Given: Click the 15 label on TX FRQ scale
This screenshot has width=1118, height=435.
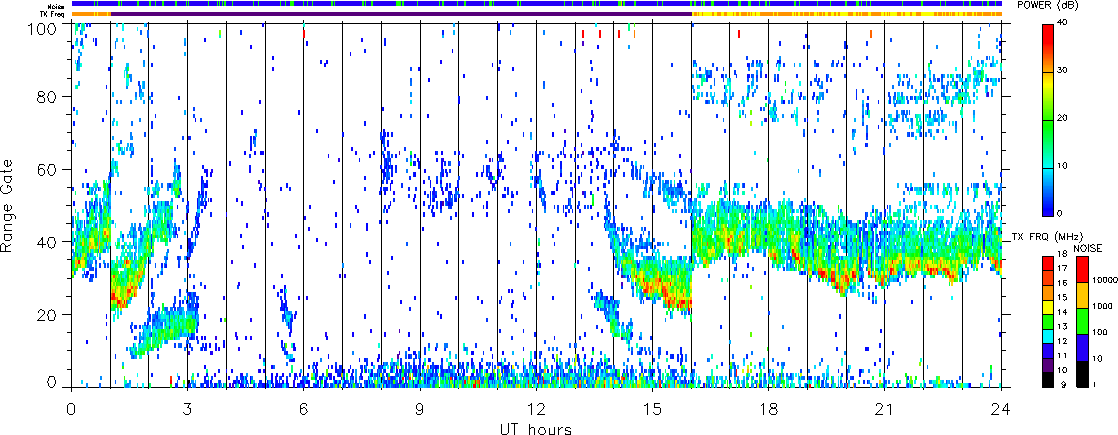Looking at the screenshot, I should coord(1061,297).
